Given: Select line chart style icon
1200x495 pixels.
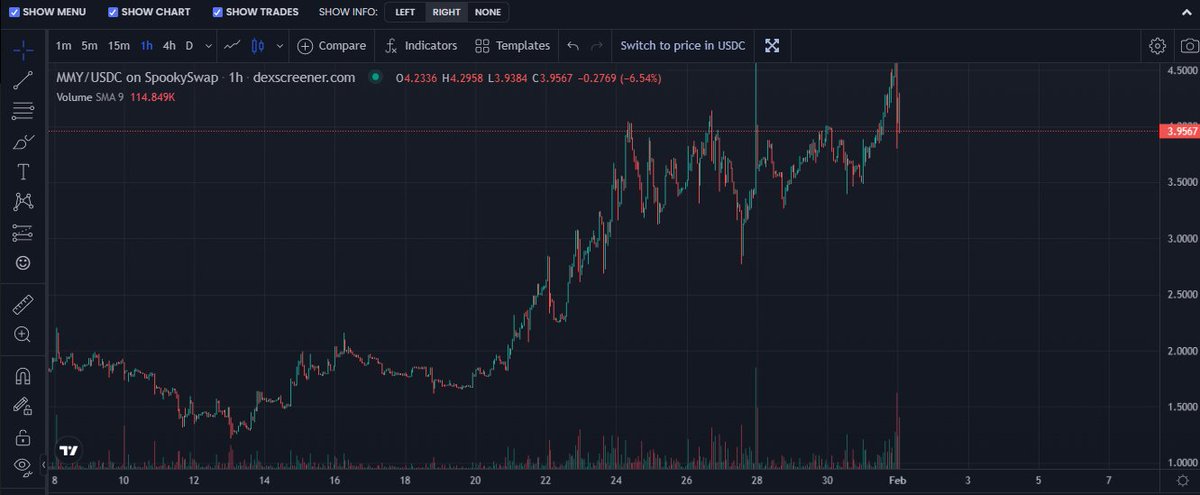Looking at the screenshot, I should [x=233, y=45].
